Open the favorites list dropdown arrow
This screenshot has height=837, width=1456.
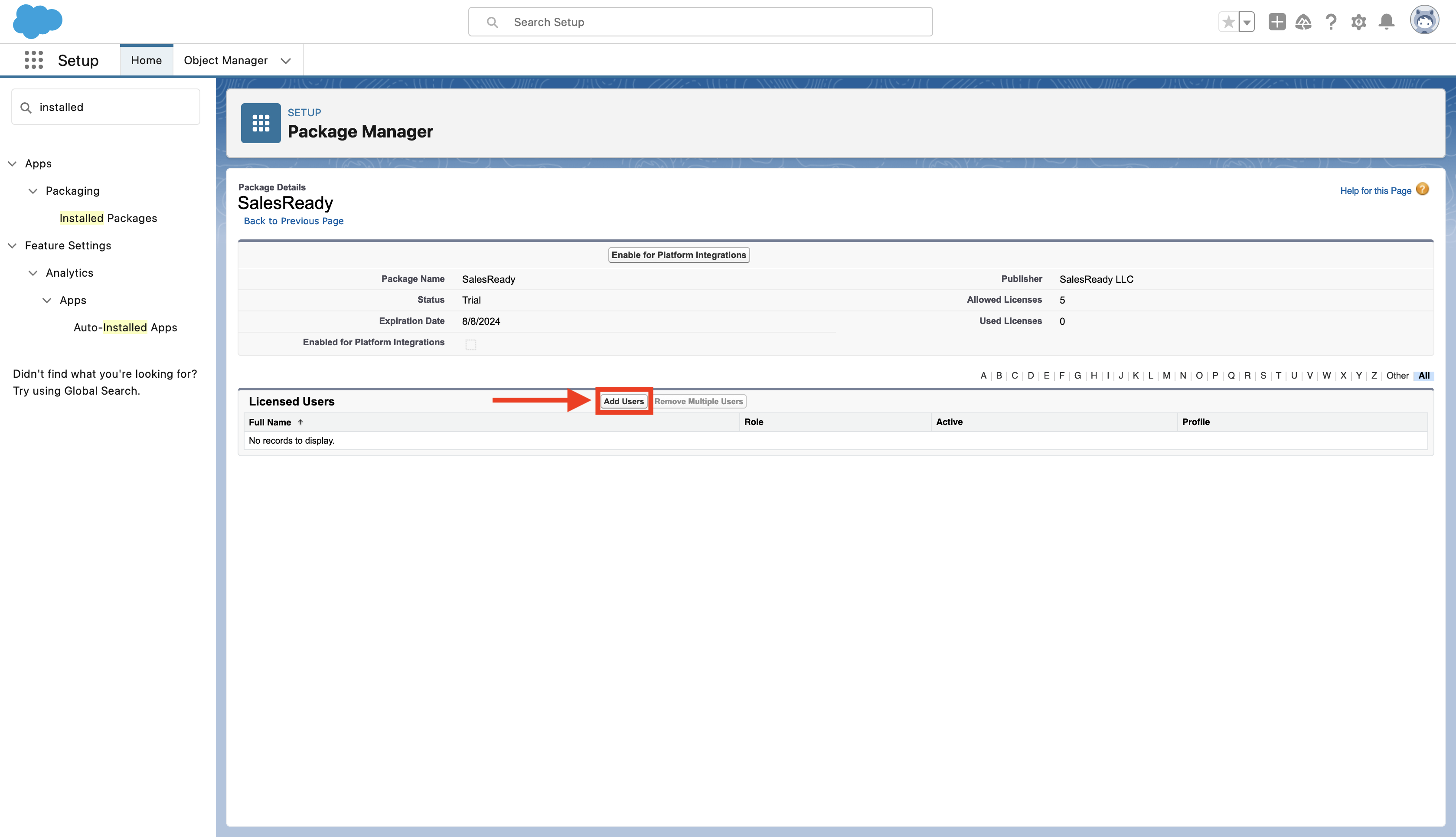tap(1247, 23)
